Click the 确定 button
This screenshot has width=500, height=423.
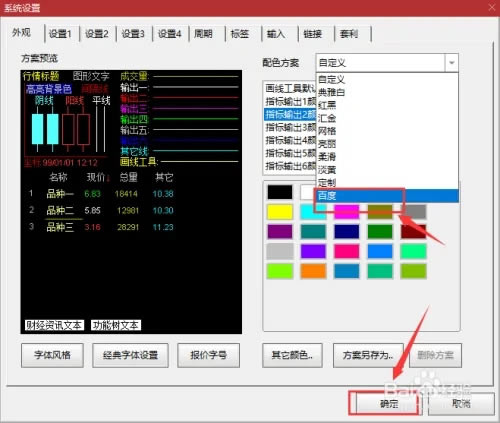[x=389, y=404]
